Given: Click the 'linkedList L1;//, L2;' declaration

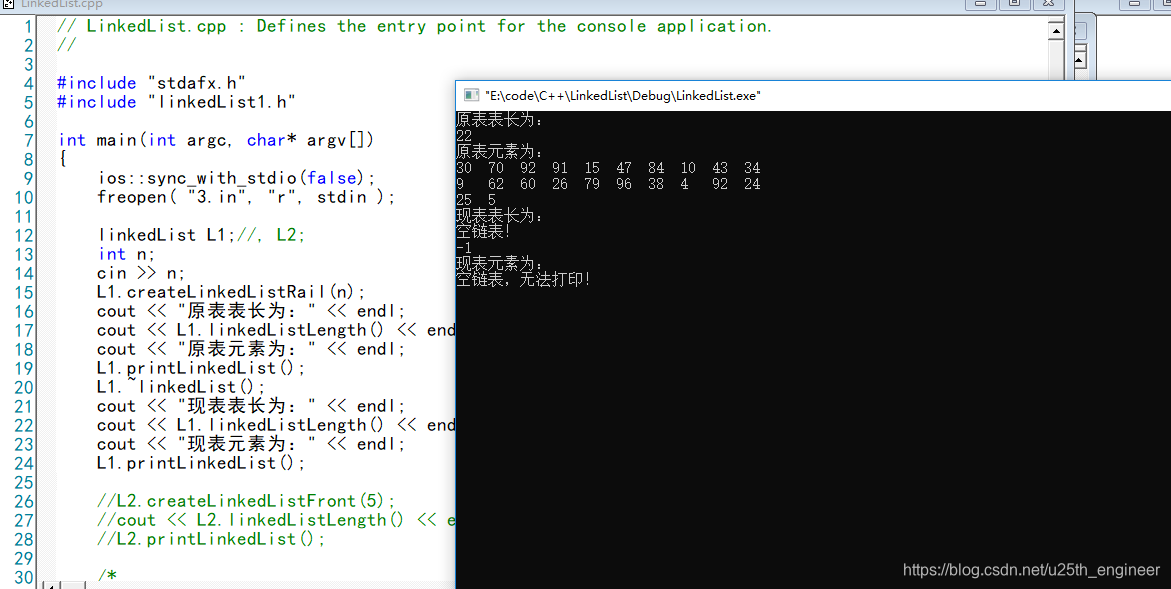Looking at the screenshot, I should tap(201, 234).
